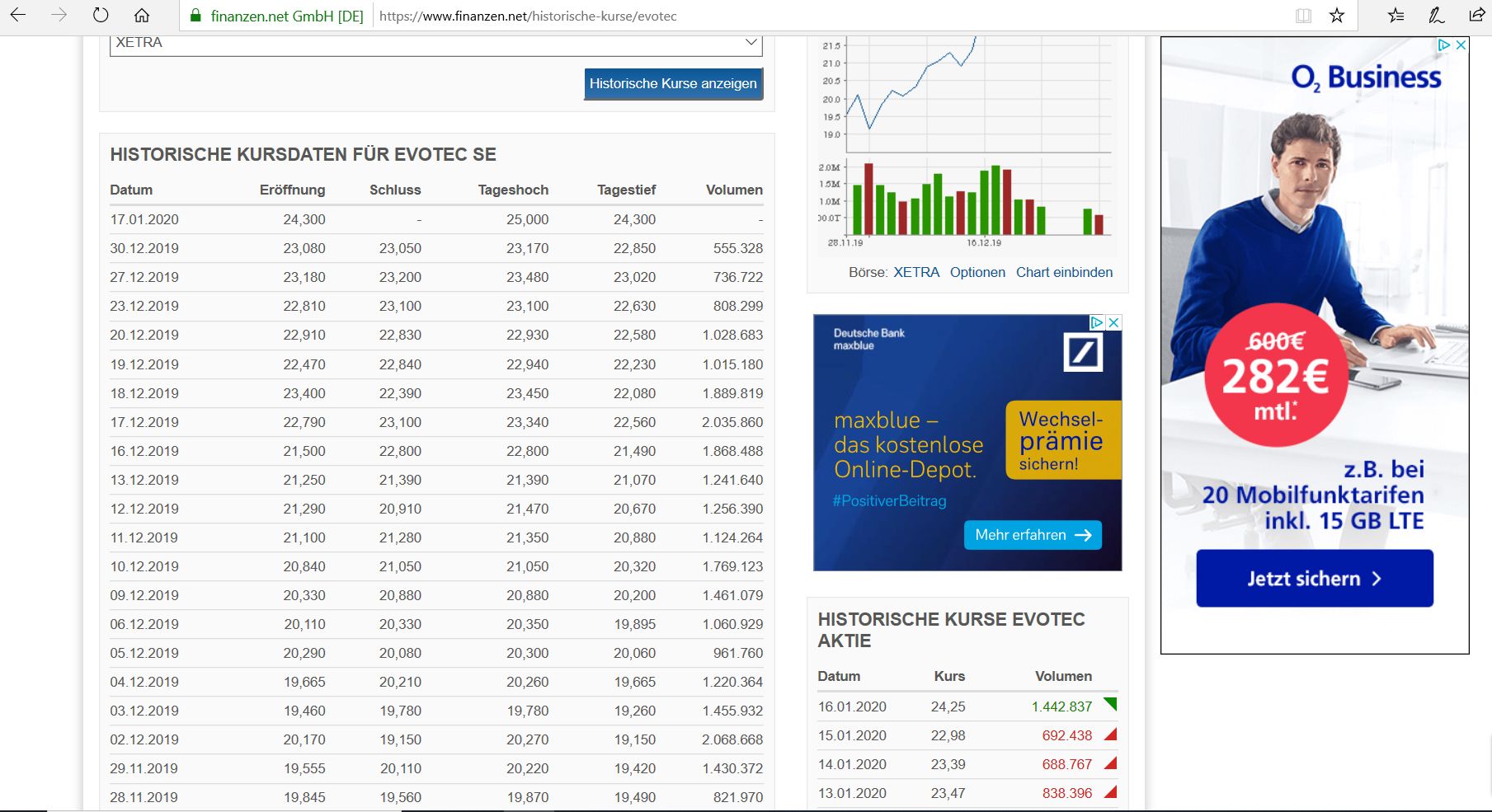The height and width of the screenshot is (812, 1492).
Task: Open AdChoices info on O2 Business ad
Action: (x=1444, y=45)
